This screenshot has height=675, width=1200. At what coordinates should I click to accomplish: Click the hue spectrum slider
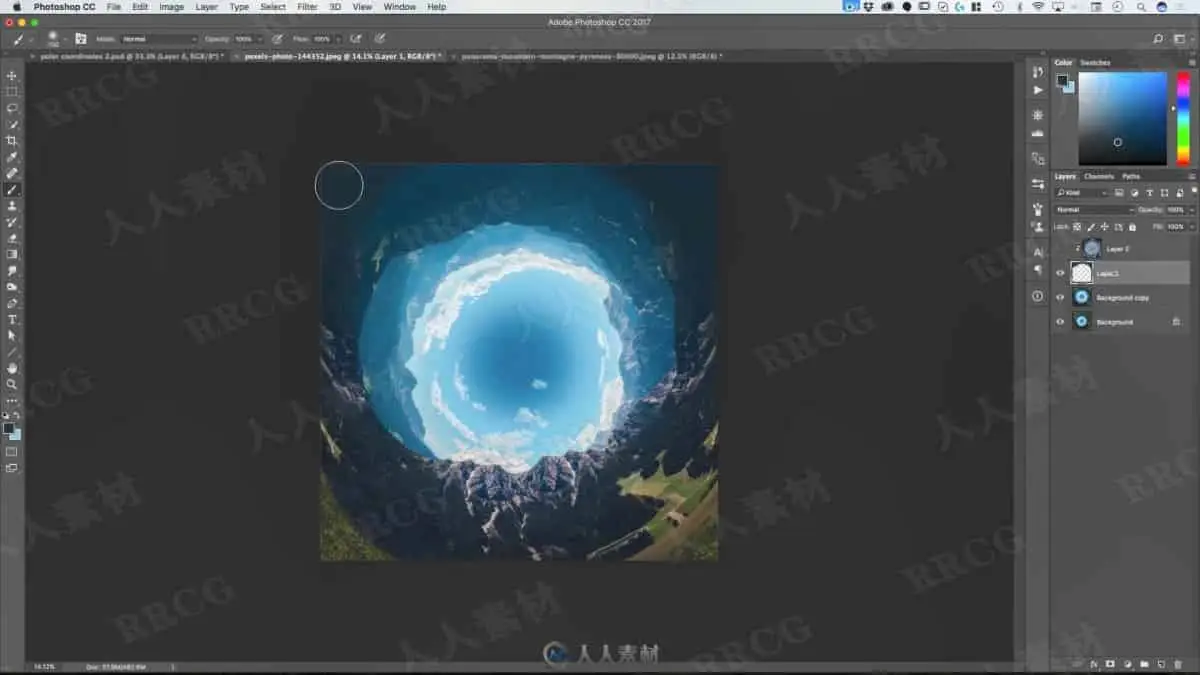[x=1183, y=118]
